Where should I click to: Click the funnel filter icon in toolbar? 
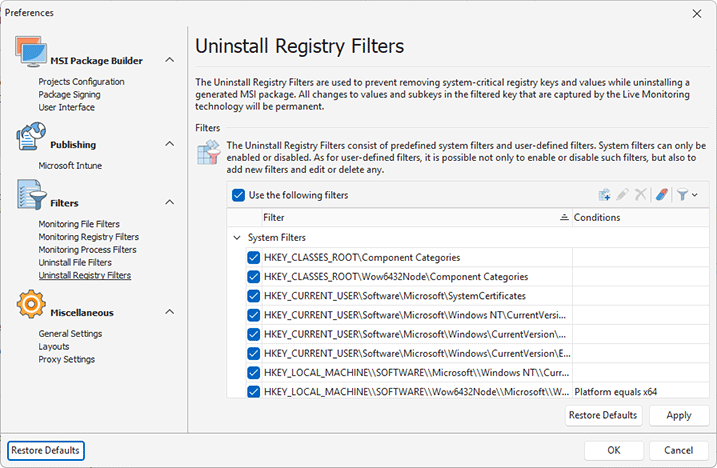(682, 195)
